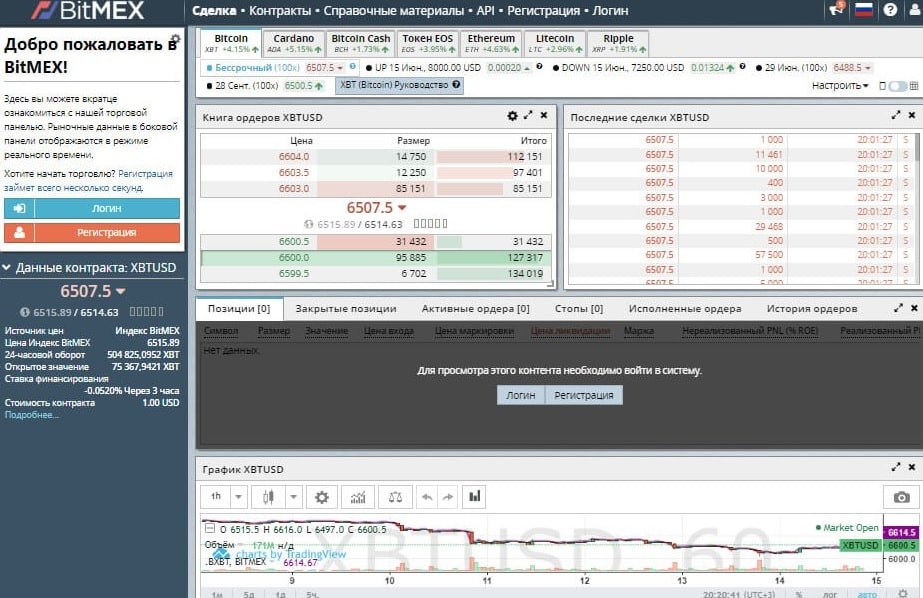Click the bar chart icon in chart toolbar

(474, 497)
